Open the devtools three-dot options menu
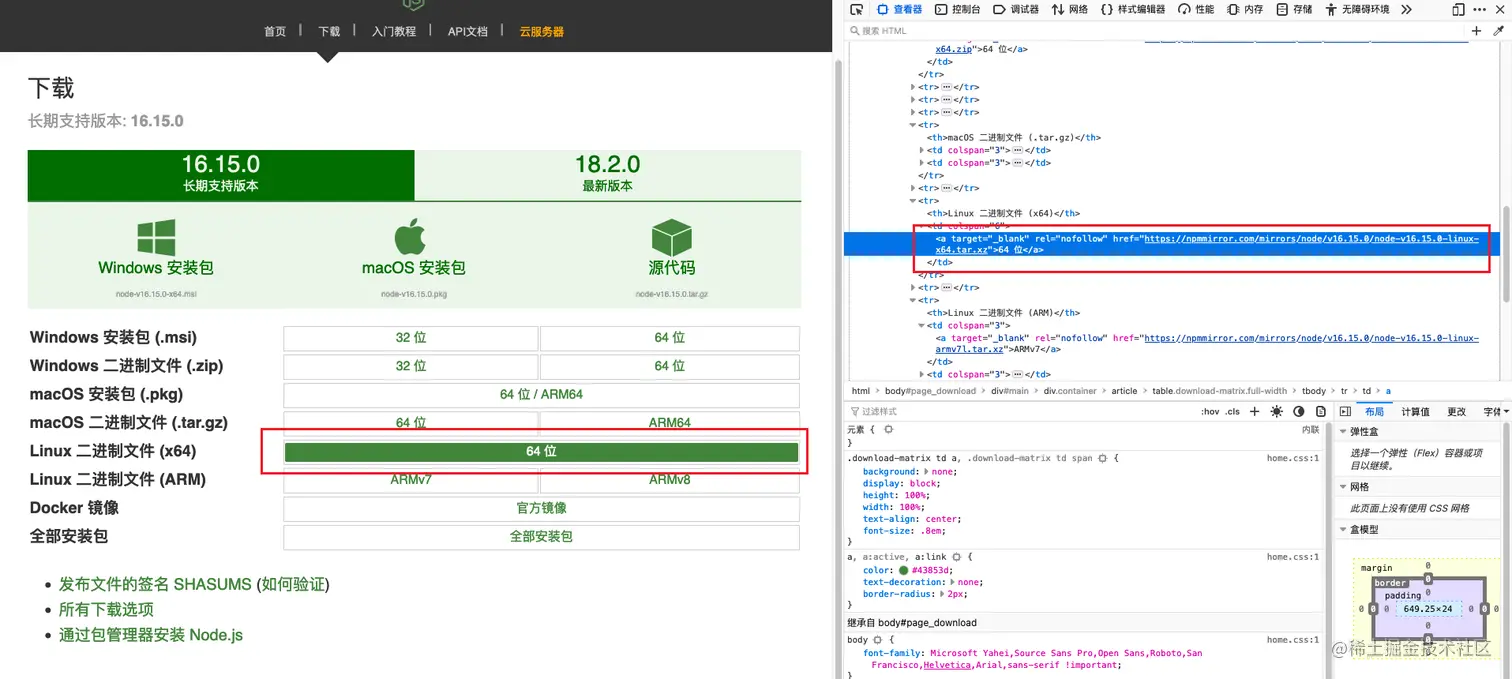The height and width of the screenshot is (679, 1512). click(1480, 9)
